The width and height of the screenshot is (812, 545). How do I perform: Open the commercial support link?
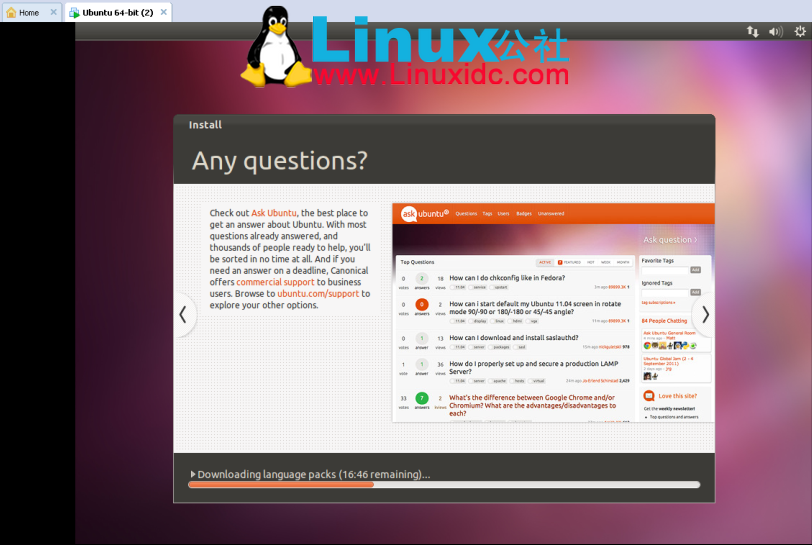click(275, 282)
